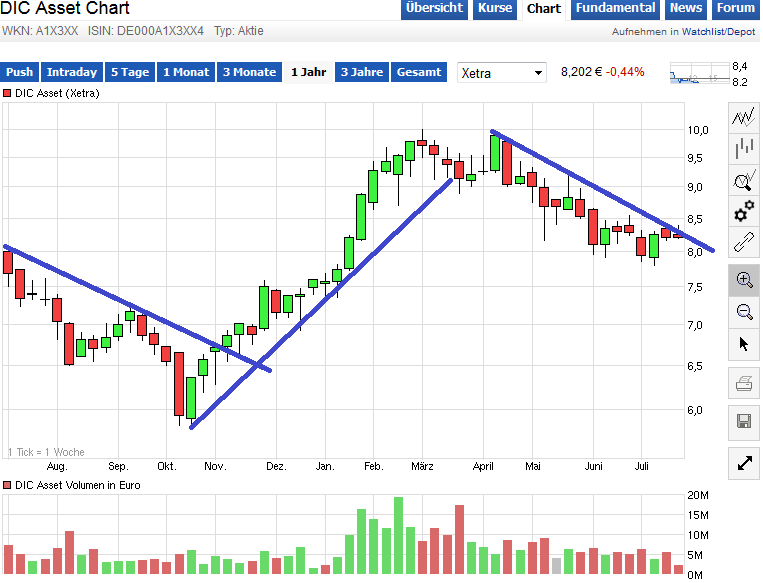Click the chain link icon
763x583 pixels.
pyautogui.click(x=743, y=241)
